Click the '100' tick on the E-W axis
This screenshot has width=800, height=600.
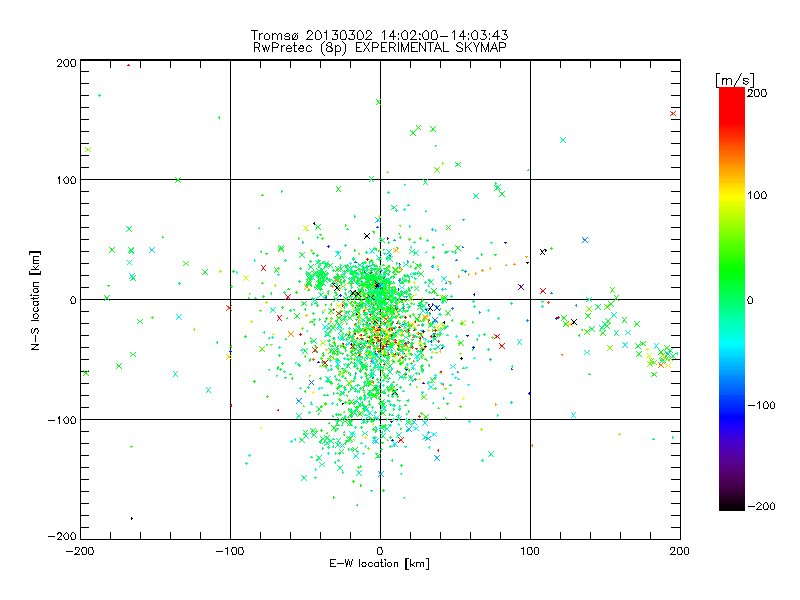coord(530,551)
